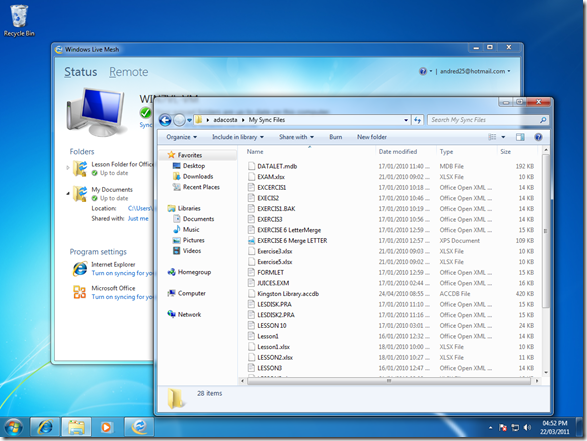The image size is (587, 441).
Task: Show hidden system tray icons
Action: click(490, 428)
